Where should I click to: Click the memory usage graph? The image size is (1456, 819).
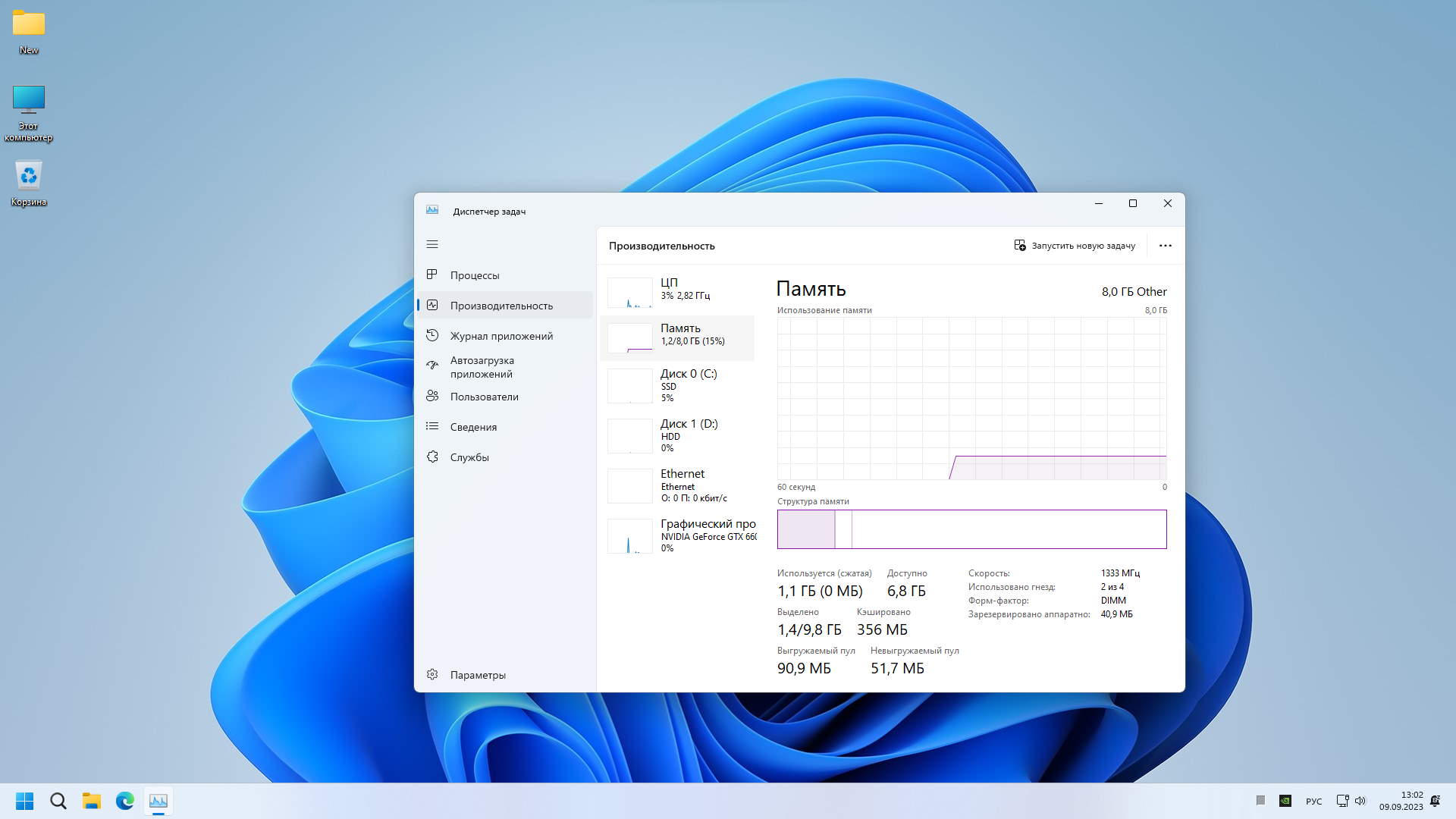point(971,398)
